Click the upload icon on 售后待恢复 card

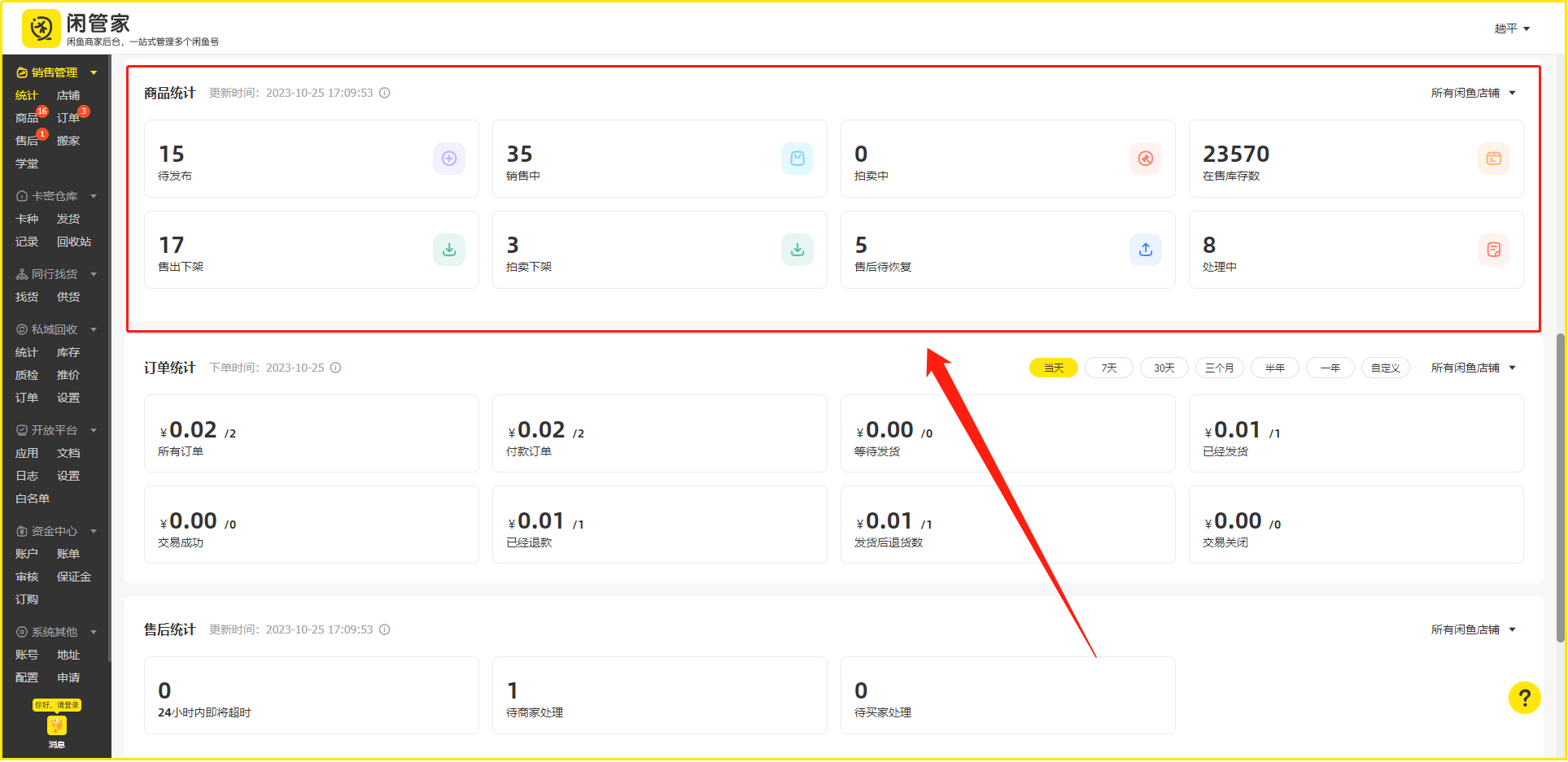click(1145, 250)
